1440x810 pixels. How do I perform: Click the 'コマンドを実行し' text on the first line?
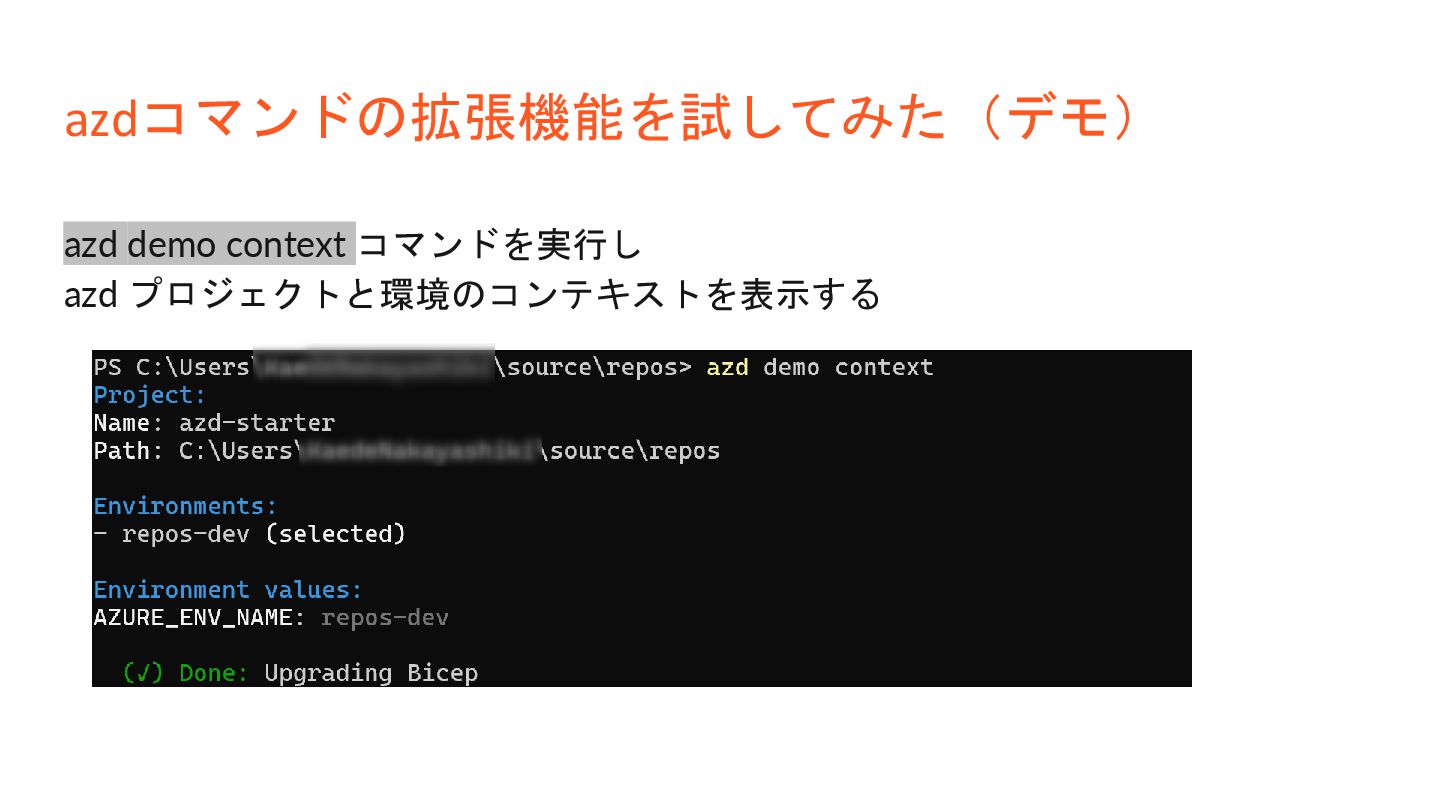(x=499, y=244)
